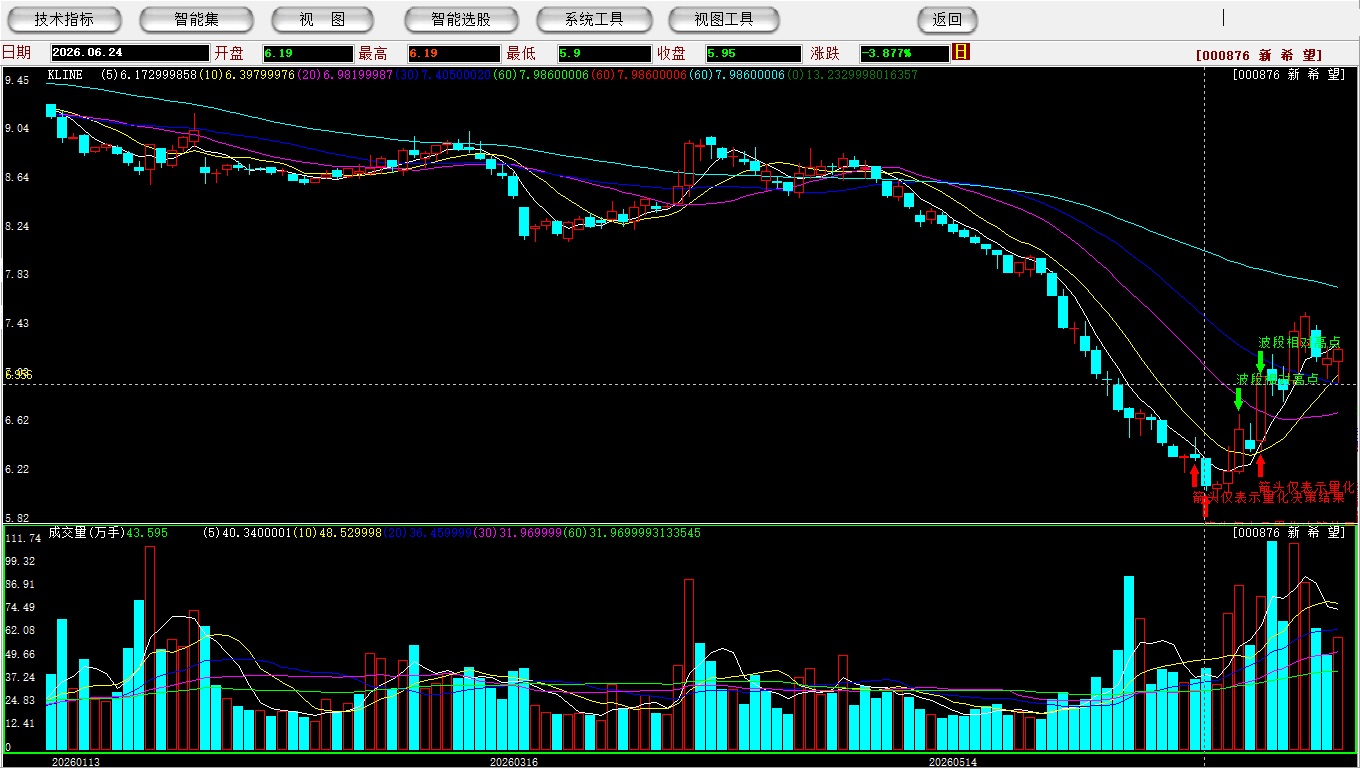
Task: Click the 涨跌 field label
Action: point(825,53)
